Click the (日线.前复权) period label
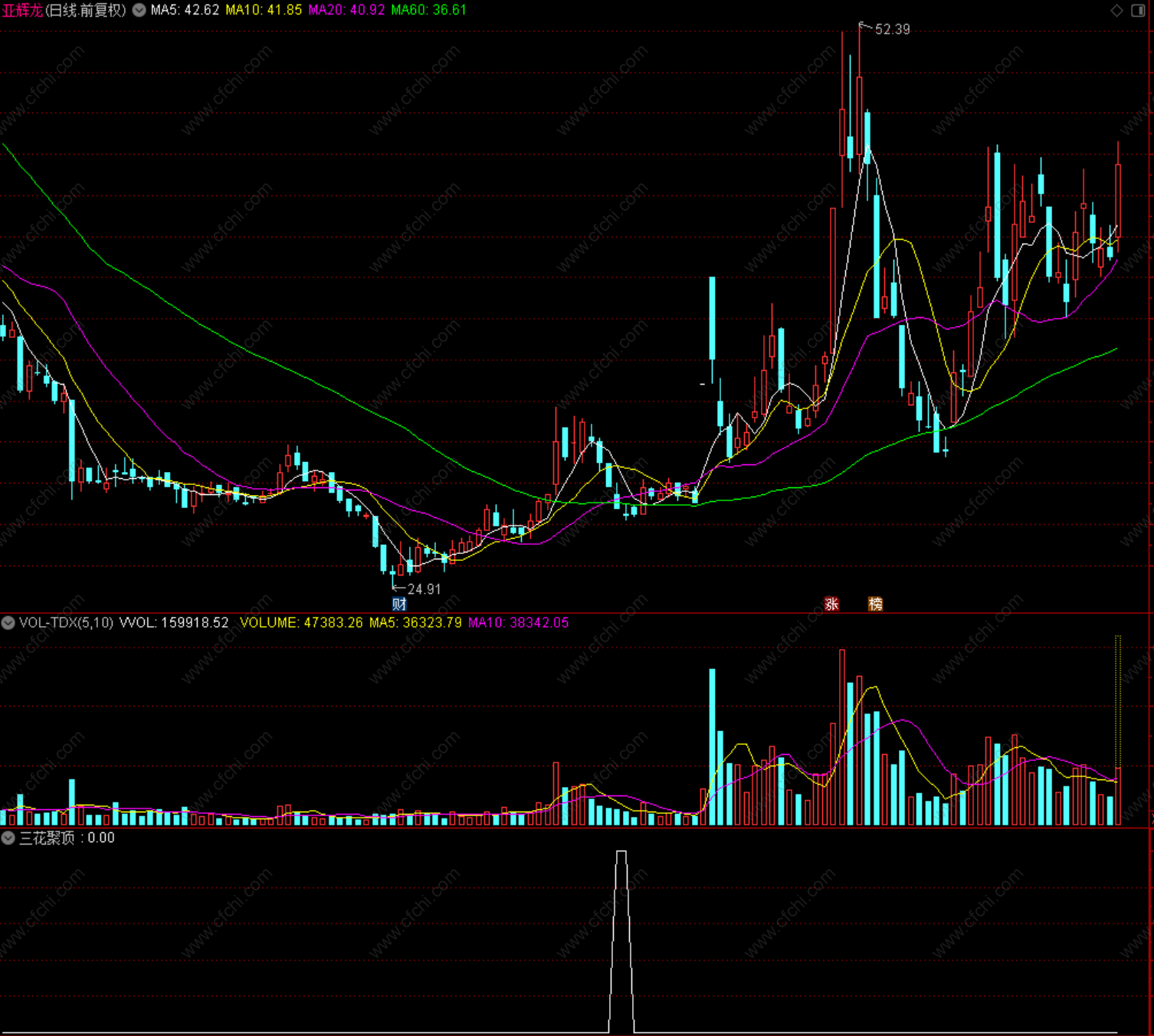The width and height of the screenshot is (1154, 1036). coord(86,10)
